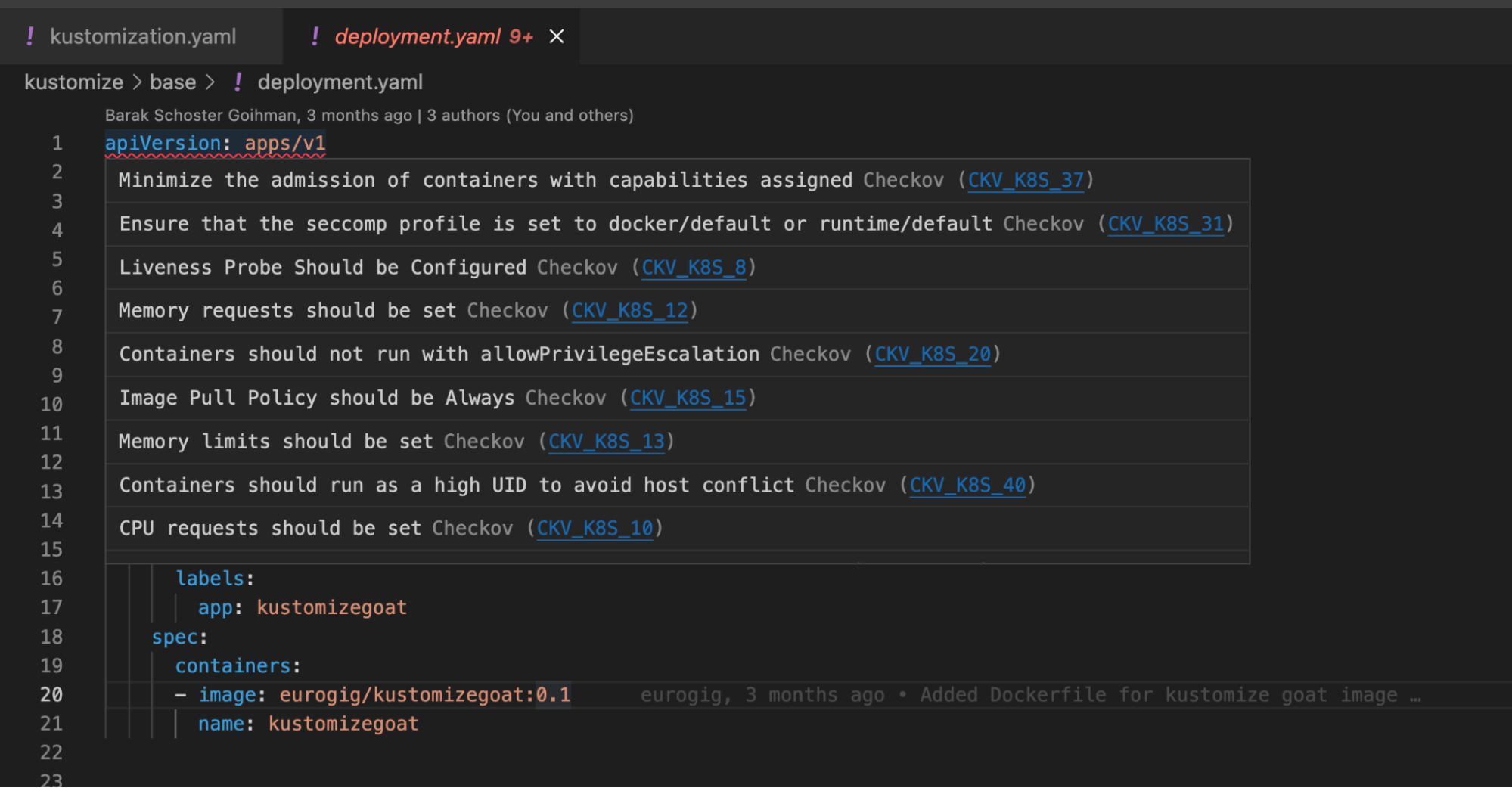1512x788 pixels.
Task: Click the apps/v1 value on line 1
Action: (284, 143)
